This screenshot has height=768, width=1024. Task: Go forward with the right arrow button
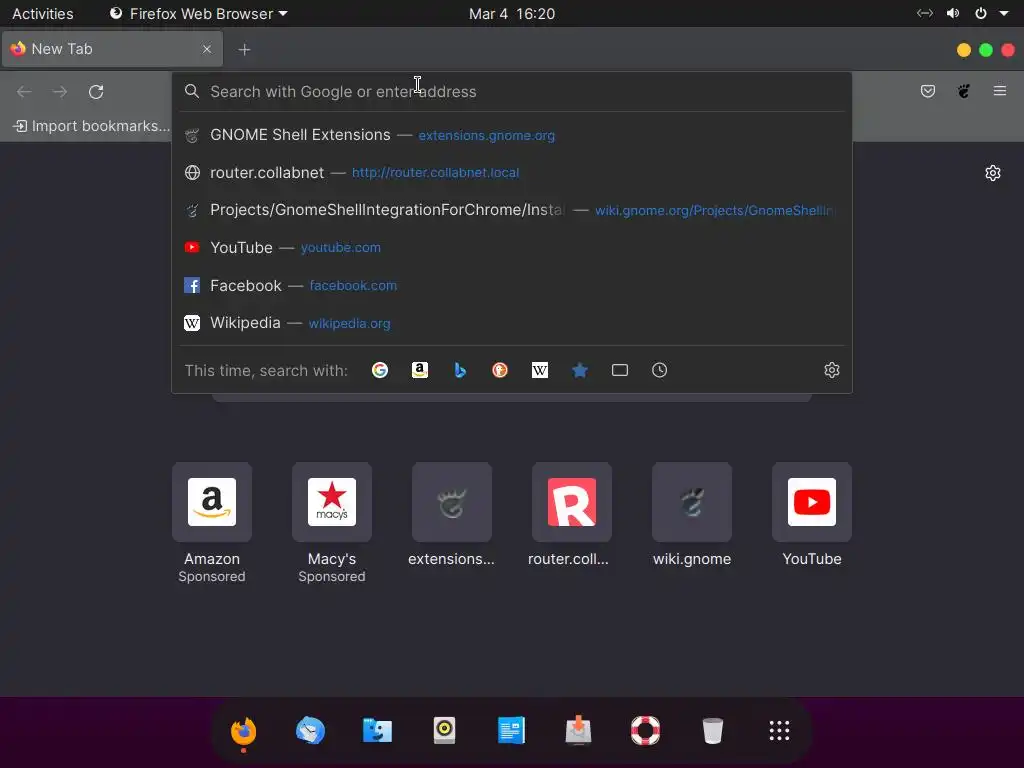point(60,92)
